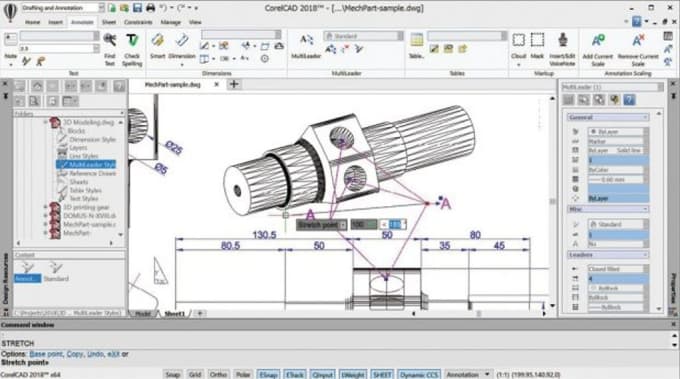Click the Base point command option
680x379 pixels.
point(46,354)
